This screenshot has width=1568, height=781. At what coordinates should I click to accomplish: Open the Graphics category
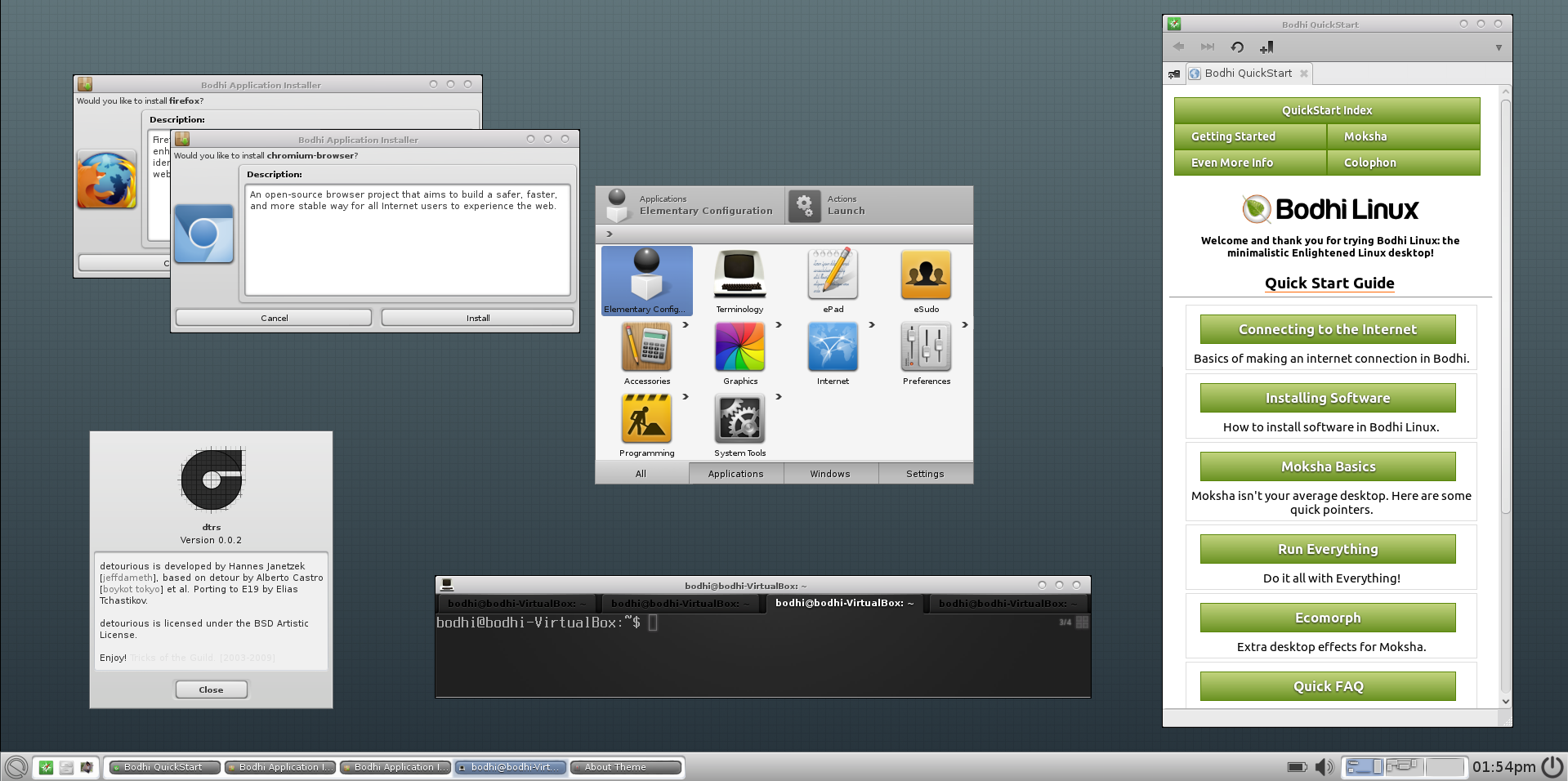[x=739, y=353]
